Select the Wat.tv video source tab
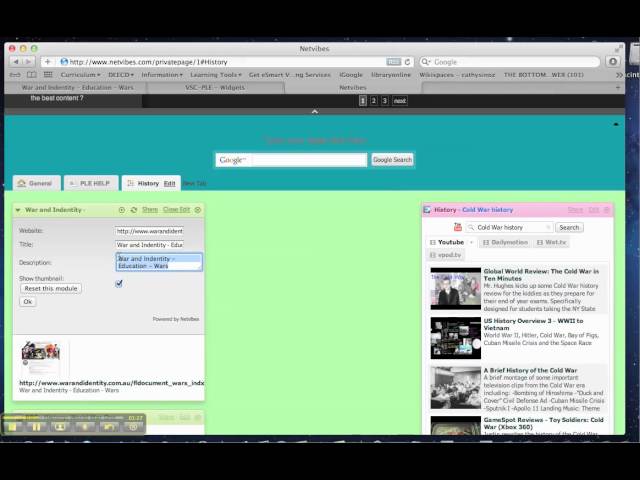The image size is (640, 480). 551,242
